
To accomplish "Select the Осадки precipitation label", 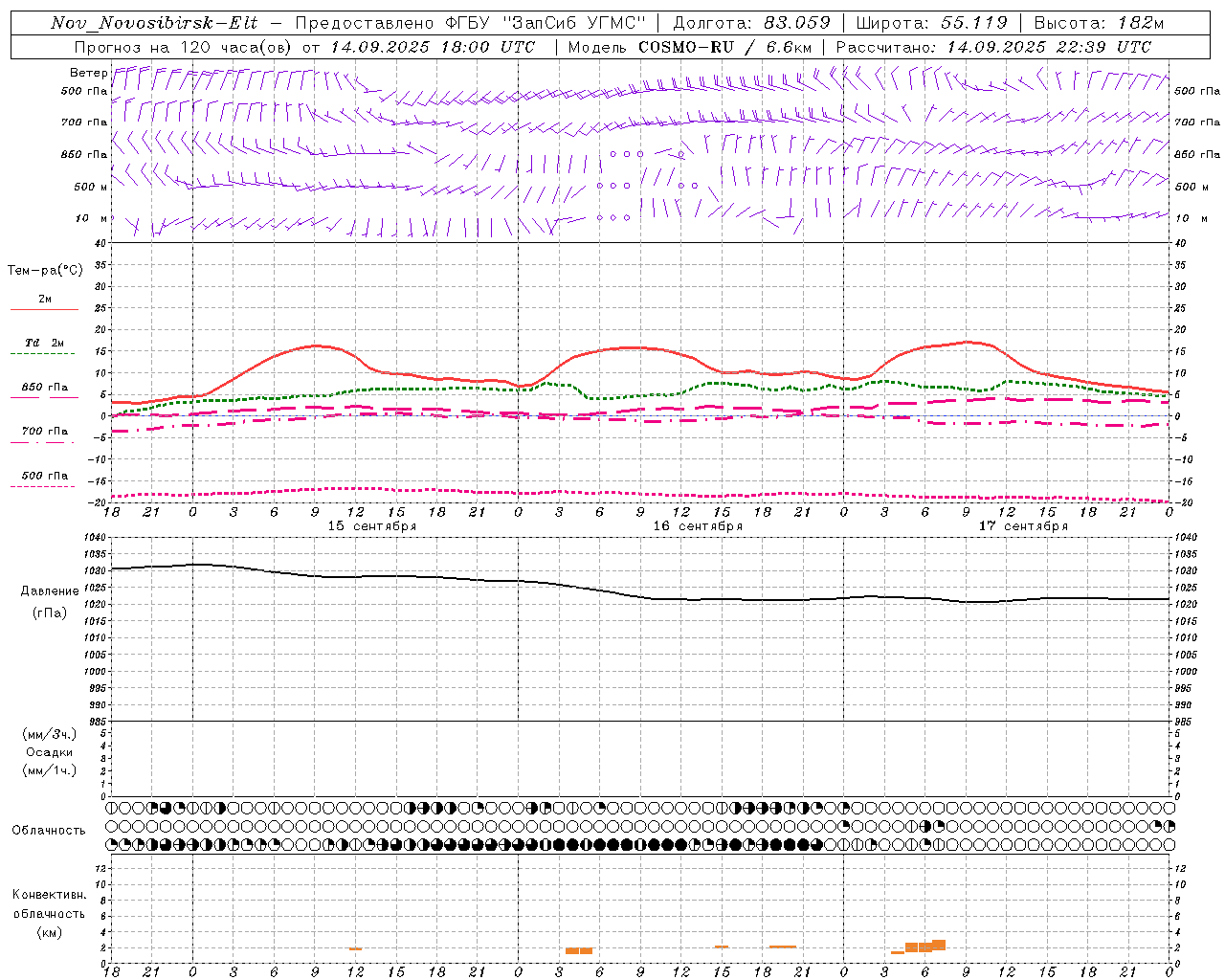I will click(x=50, y=752).
